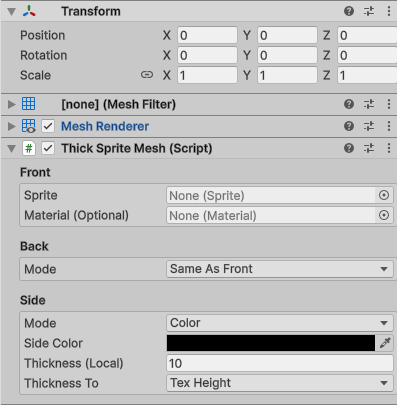Click the Mesh Renderer eye-grid icon
Image resolution: width=397 pixels, height=405 pixels.
pos(29,126)
